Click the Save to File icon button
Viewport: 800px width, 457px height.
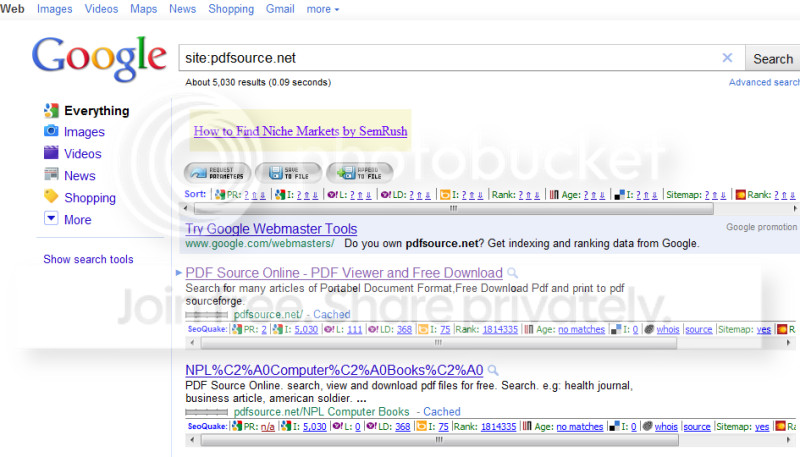coord(289,173)
